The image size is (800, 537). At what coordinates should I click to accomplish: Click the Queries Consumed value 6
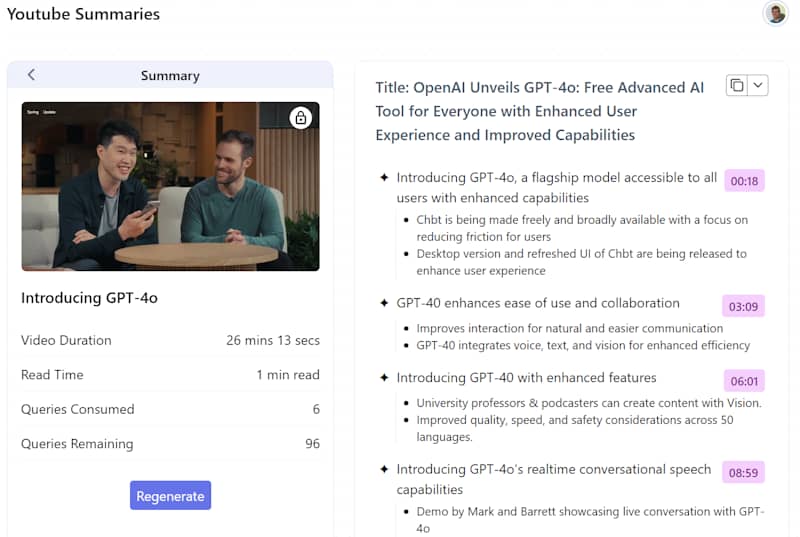pos(316,409)
